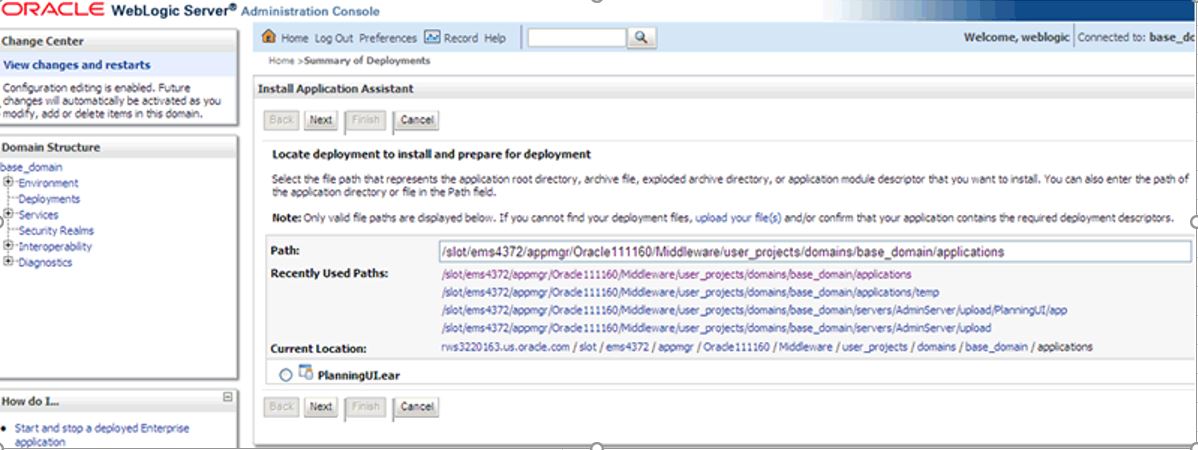Click the Path input field

click(x=815, y=251)
